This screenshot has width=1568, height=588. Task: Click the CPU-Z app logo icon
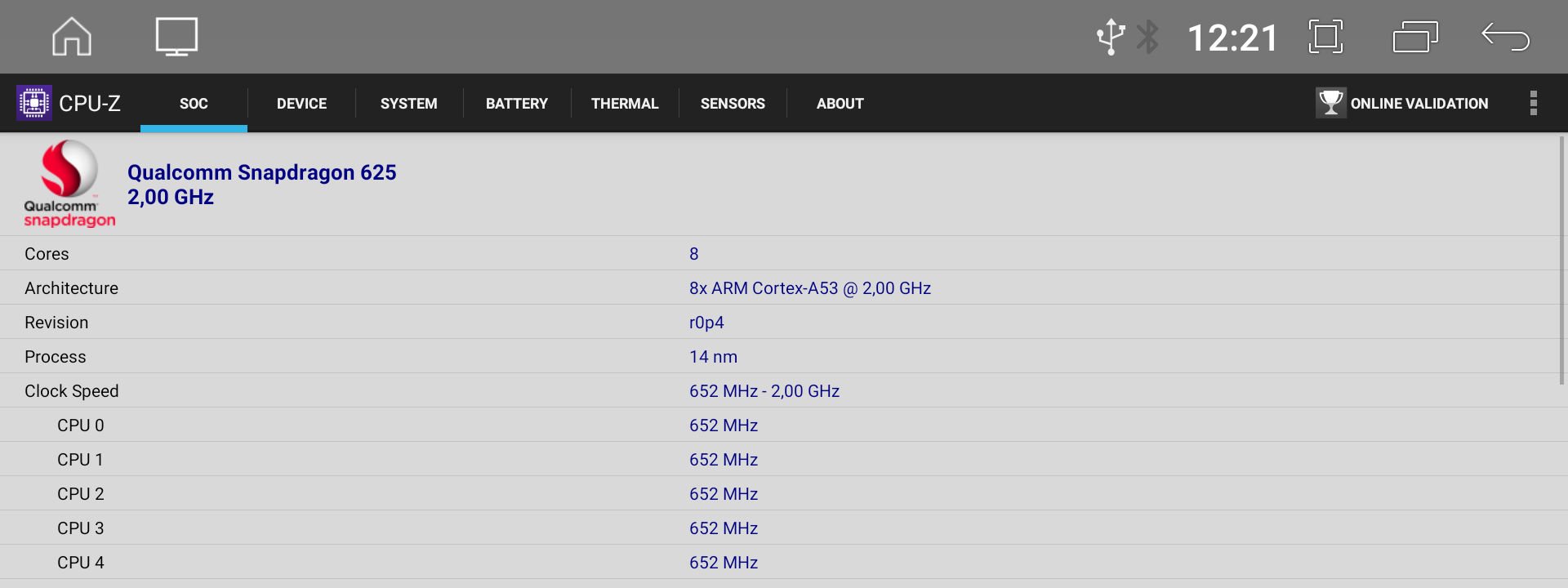34,103
